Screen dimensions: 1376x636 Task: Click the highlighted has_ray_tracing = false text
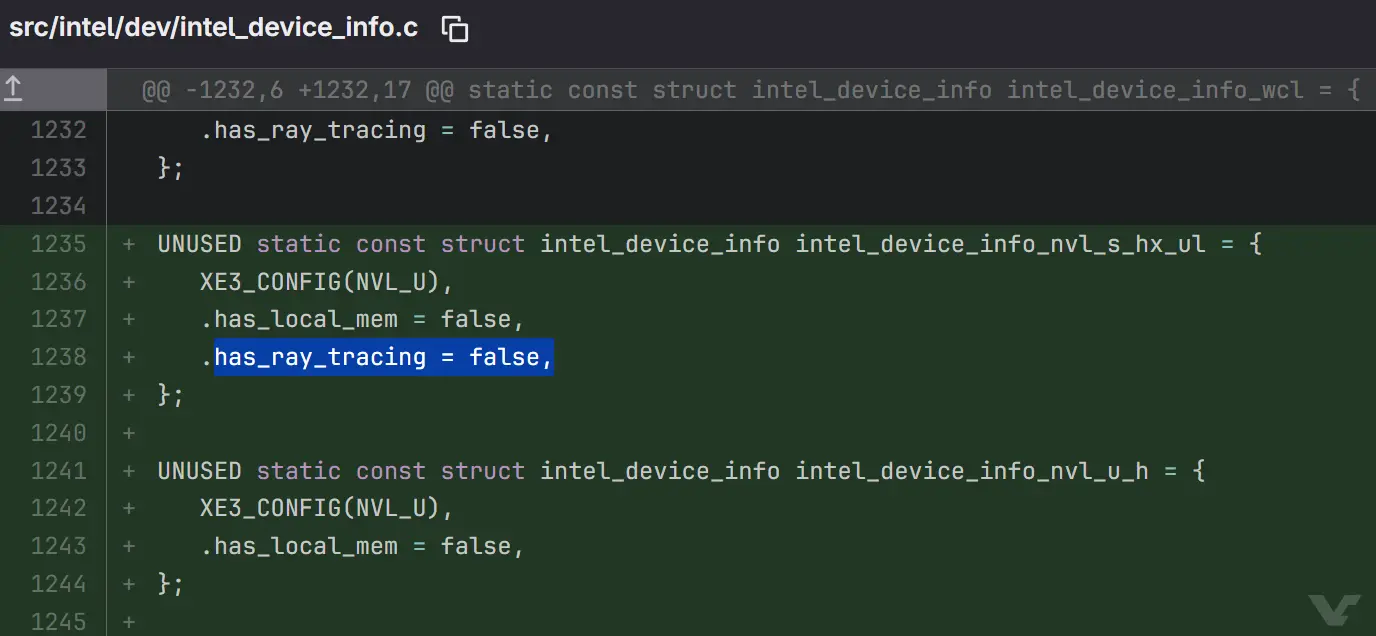point(384,357)
